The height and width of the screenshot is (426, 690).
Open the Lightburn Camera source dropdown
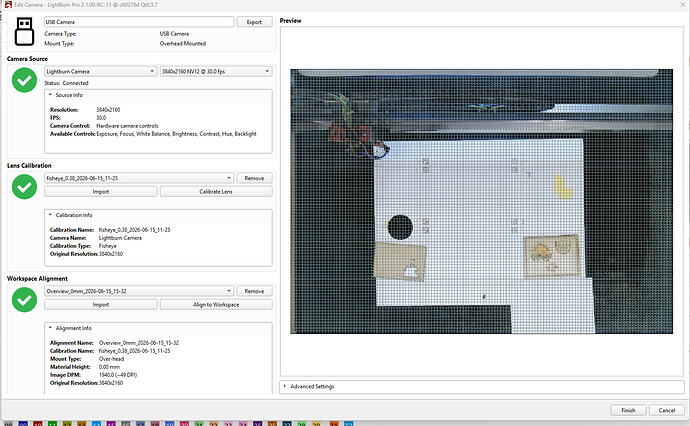100,71
